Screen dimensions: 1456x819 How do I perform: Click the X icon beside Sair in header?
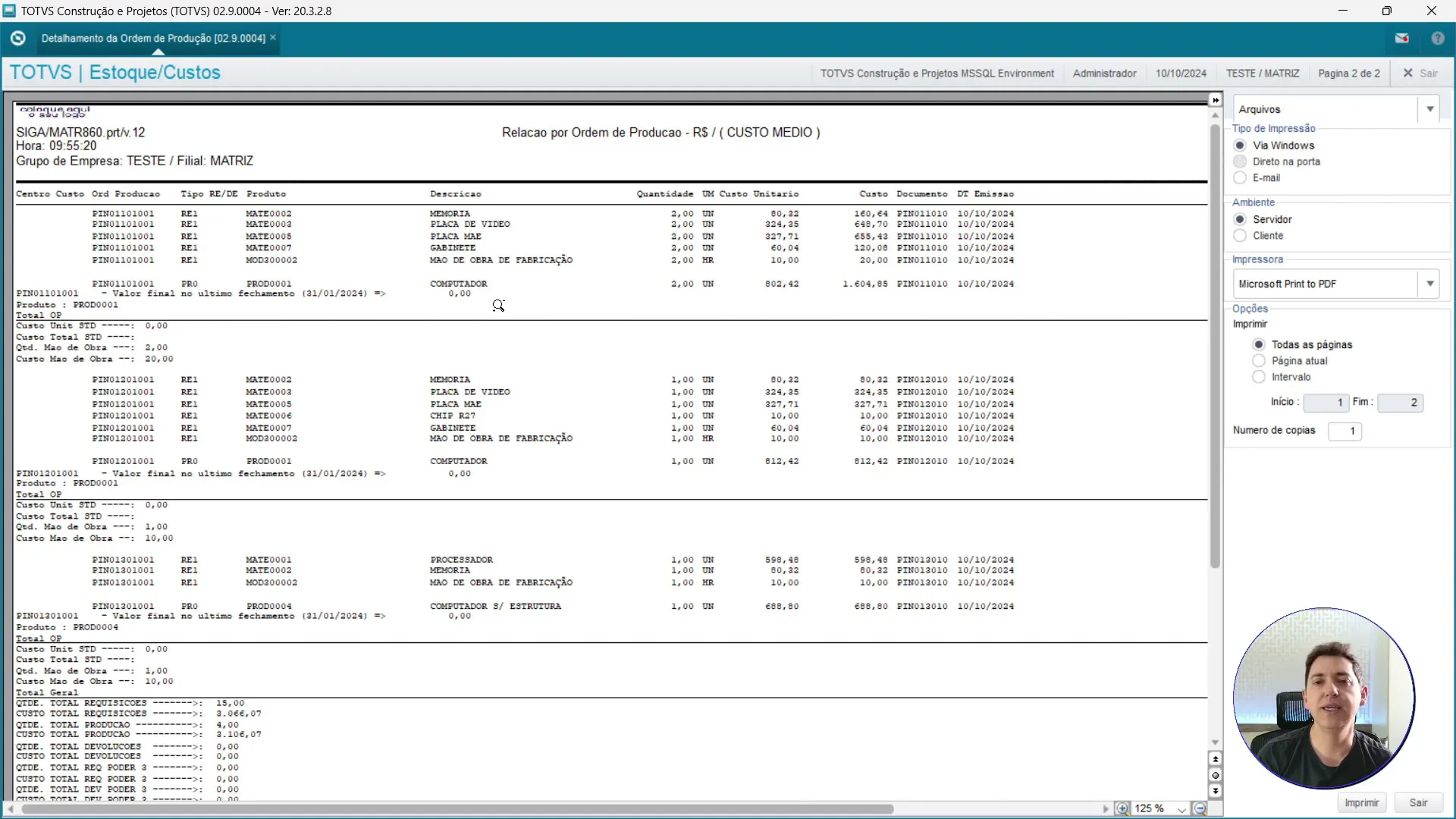(x=1407, y=74)
